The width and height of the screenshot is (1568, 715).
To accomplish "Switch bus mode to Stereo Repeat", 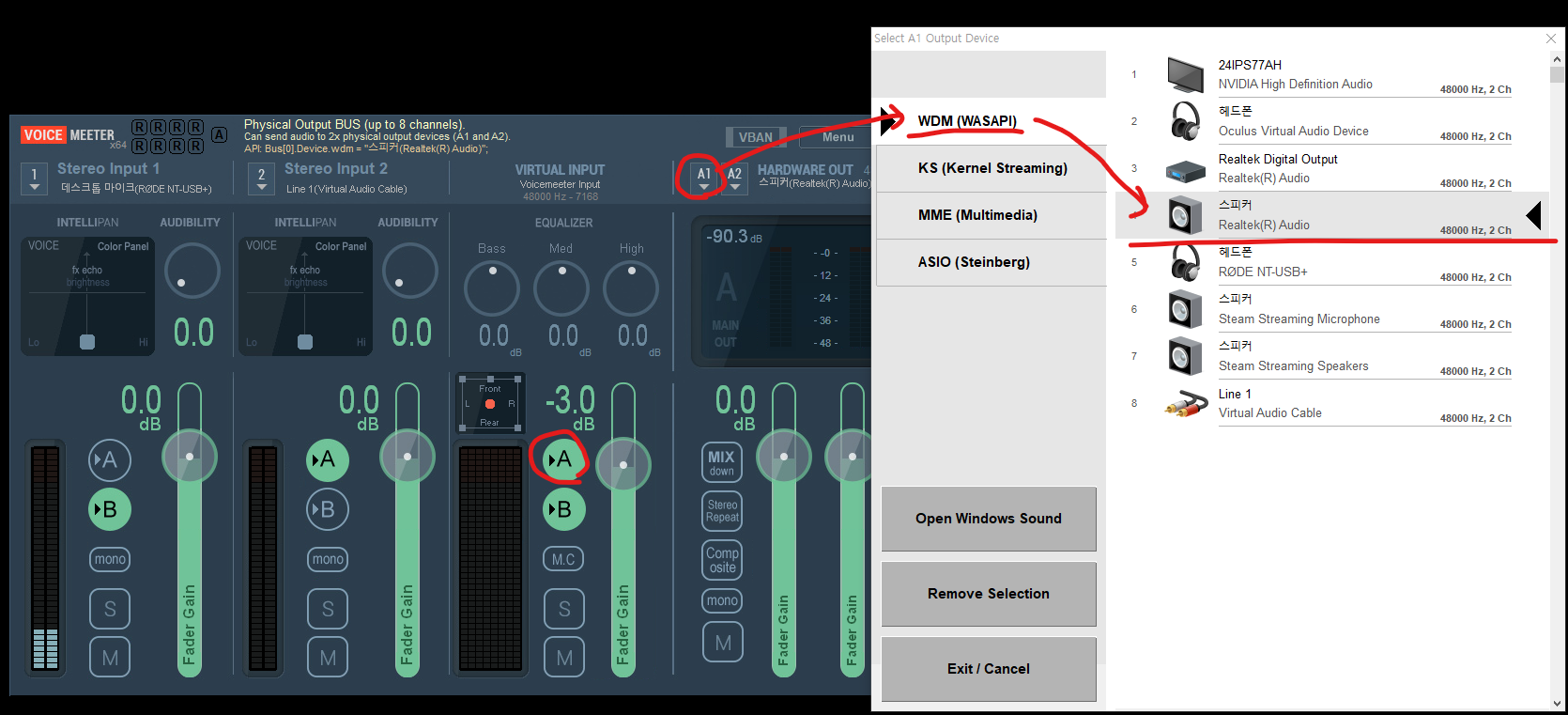I will (722, 511).
